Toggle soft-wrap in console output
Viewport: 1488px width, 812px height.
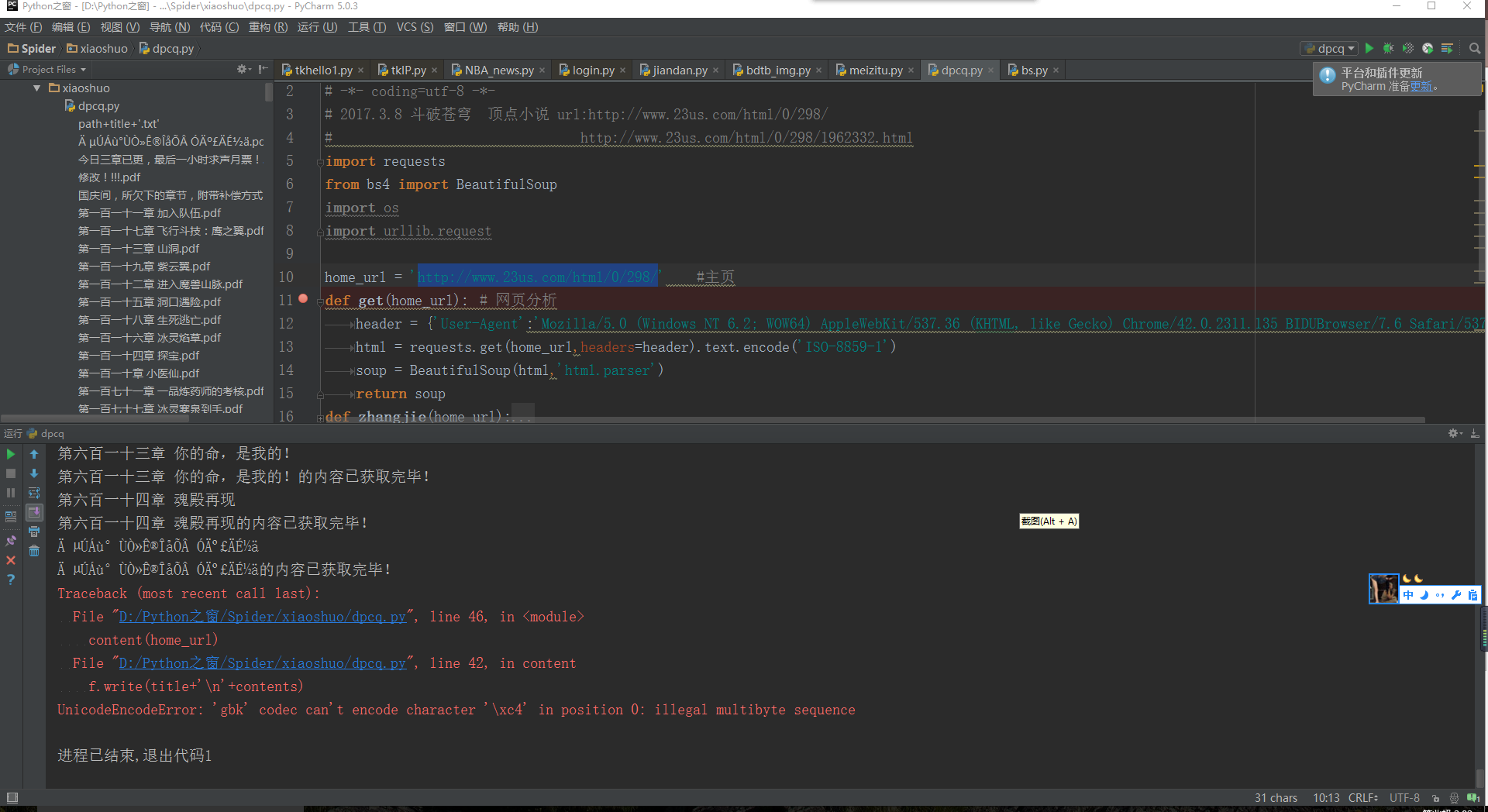pyautogui.click(x=34, y=493)
